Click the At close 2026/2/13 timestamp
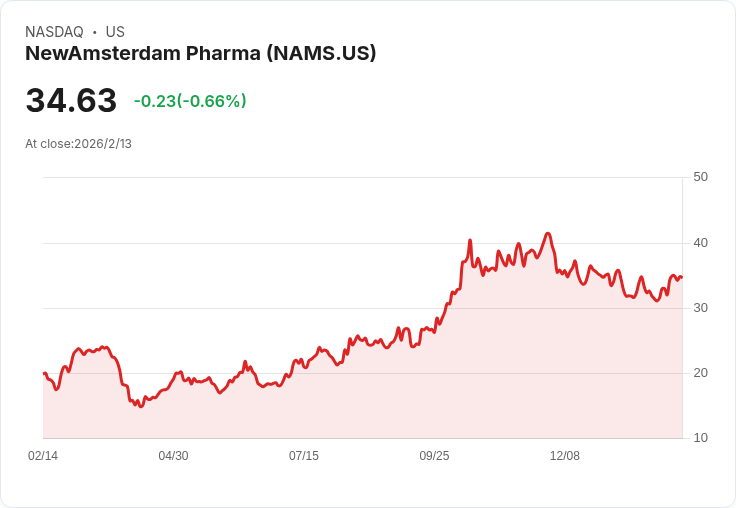736x508 pixels. [78, 144]
